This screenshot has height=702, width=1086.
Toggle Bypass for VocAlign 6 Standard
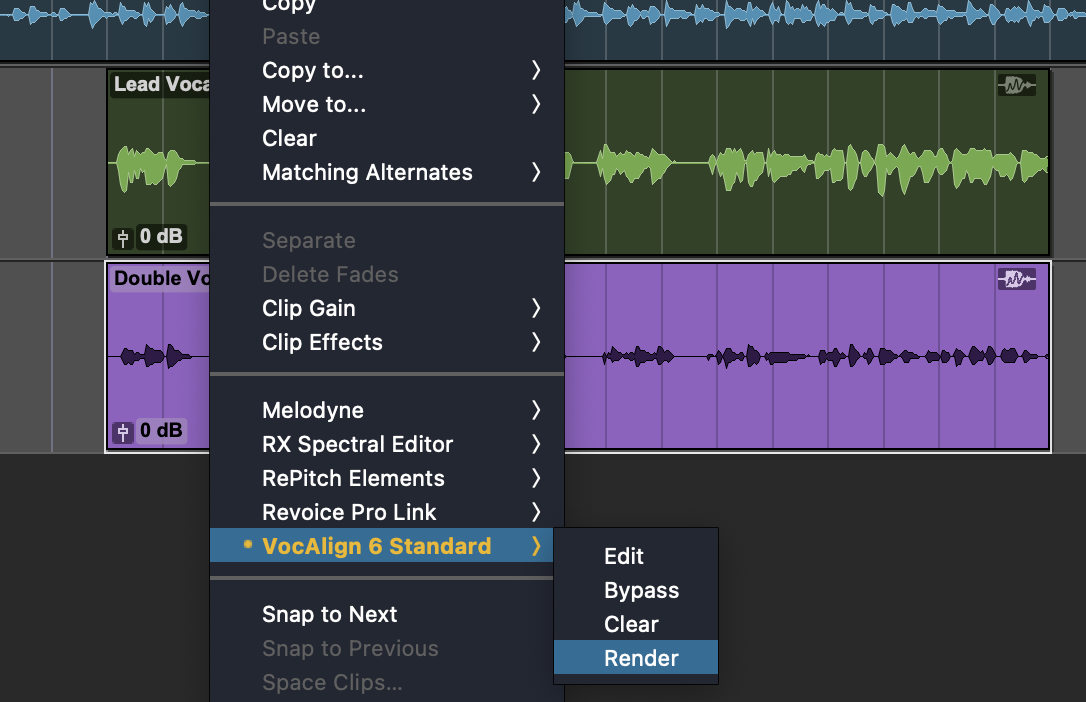641,590
